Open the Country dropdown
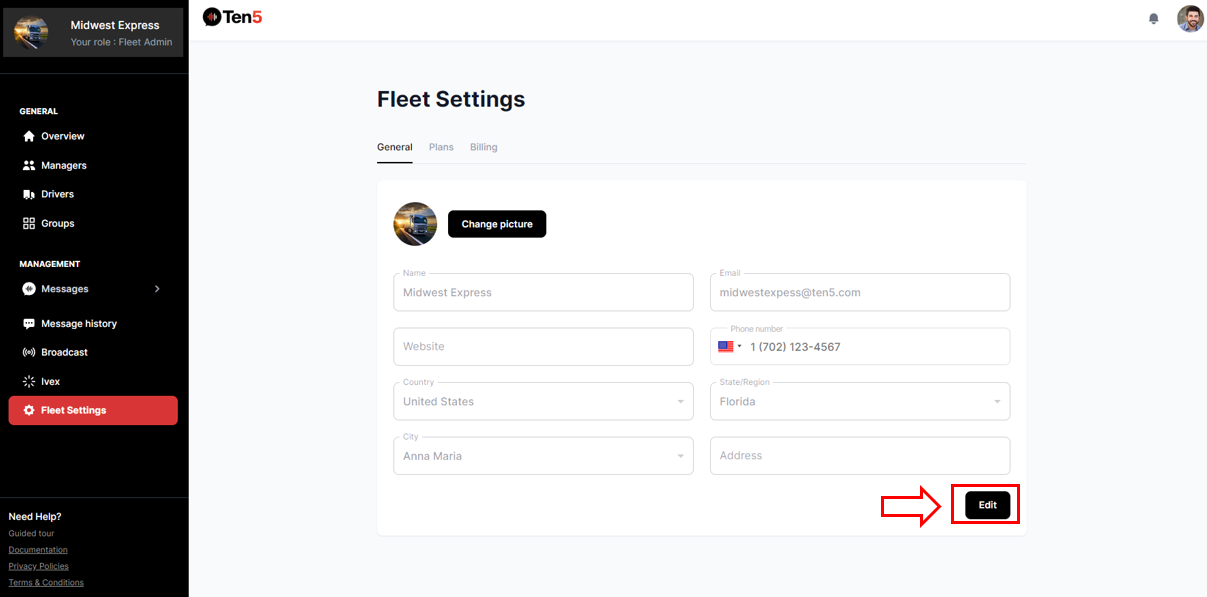1207x597 pixels. (680, 402)
